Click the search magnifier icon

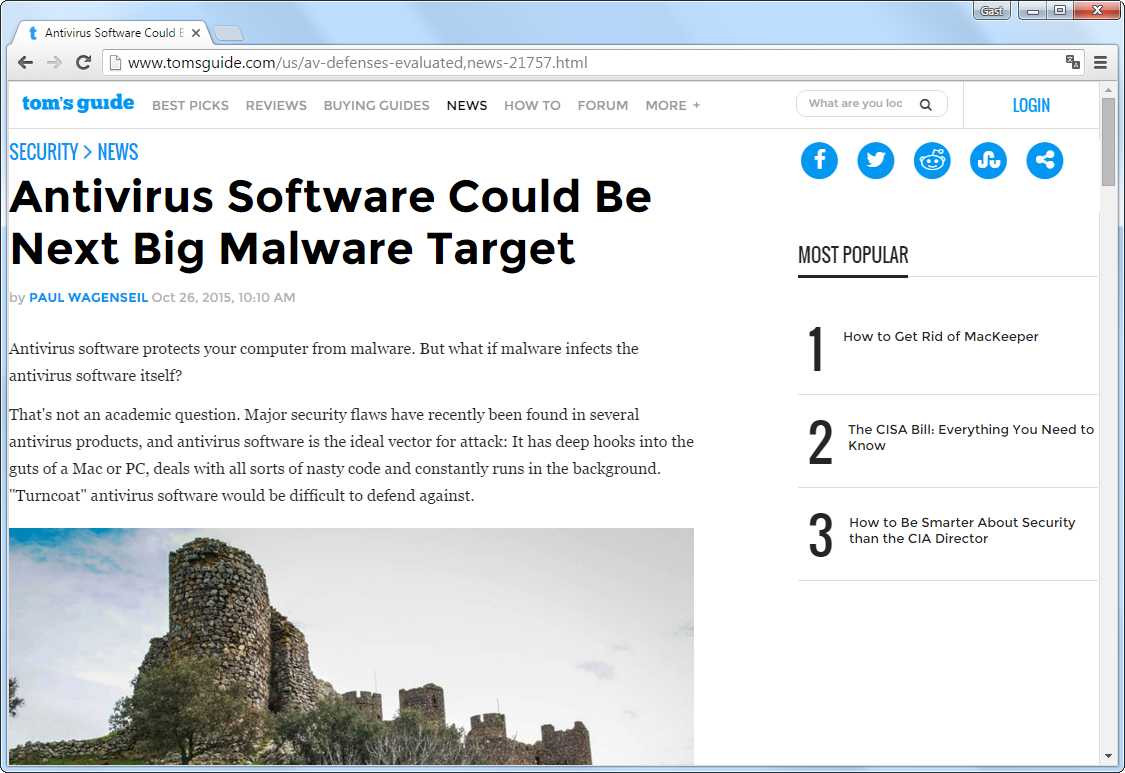(x=926, y=104)
